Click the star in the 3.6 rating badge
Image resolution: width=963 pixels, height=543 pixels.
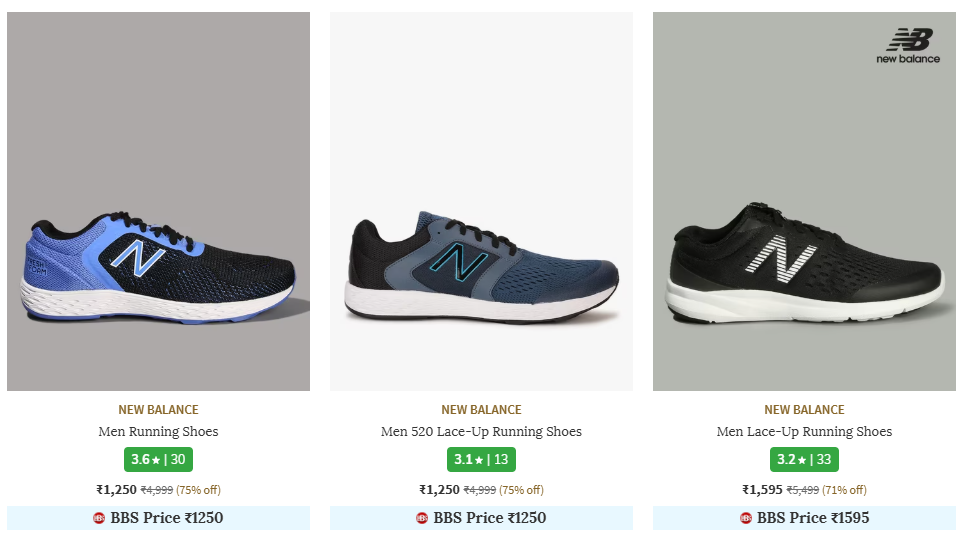pos(155,461)
